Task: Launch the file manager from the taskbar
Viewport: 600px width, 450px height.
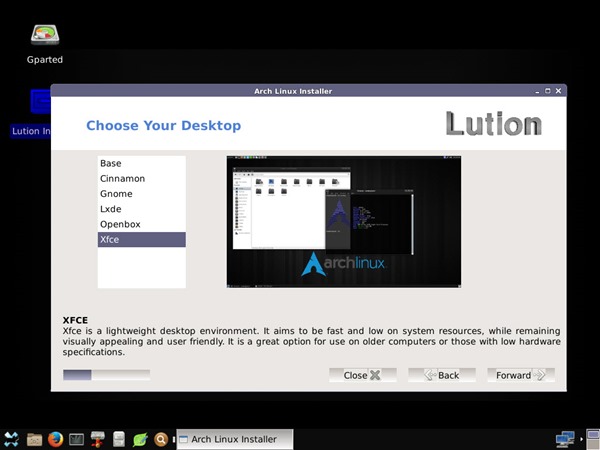Action: [34, 439]
